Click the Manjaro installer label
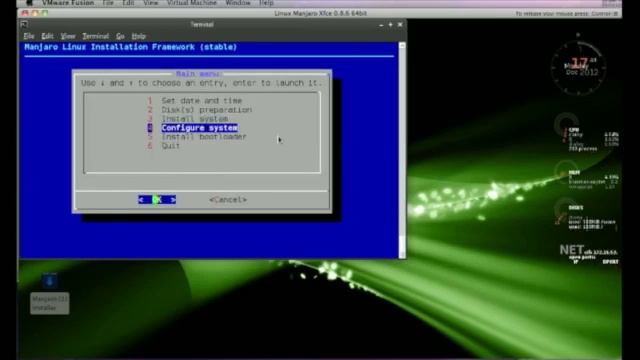Image resolution: width=640 pixels, height=360 pixels. click(x=50, y=303)
